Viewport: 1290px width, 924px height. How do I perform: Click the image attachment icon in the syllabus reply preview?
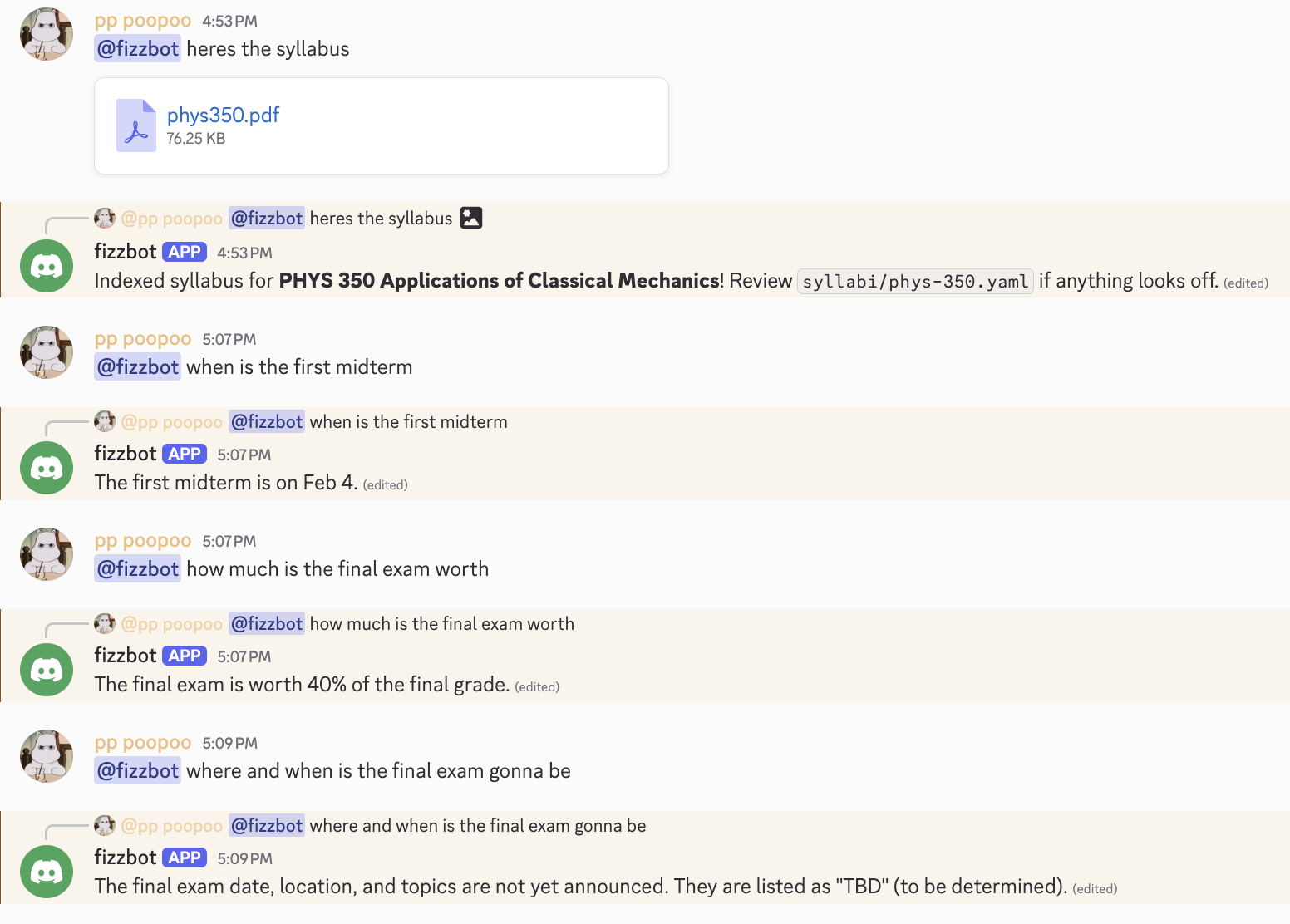(471, 218)
